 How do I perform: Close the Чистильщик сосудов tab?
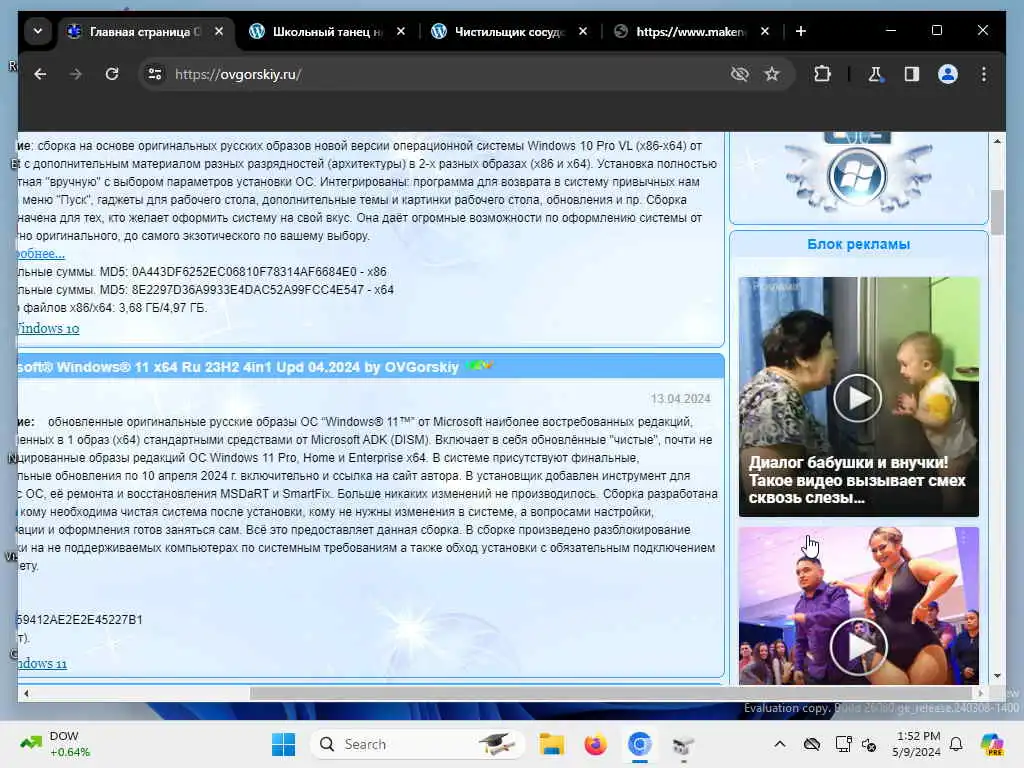pyautogui.click(x=583, y=31)
